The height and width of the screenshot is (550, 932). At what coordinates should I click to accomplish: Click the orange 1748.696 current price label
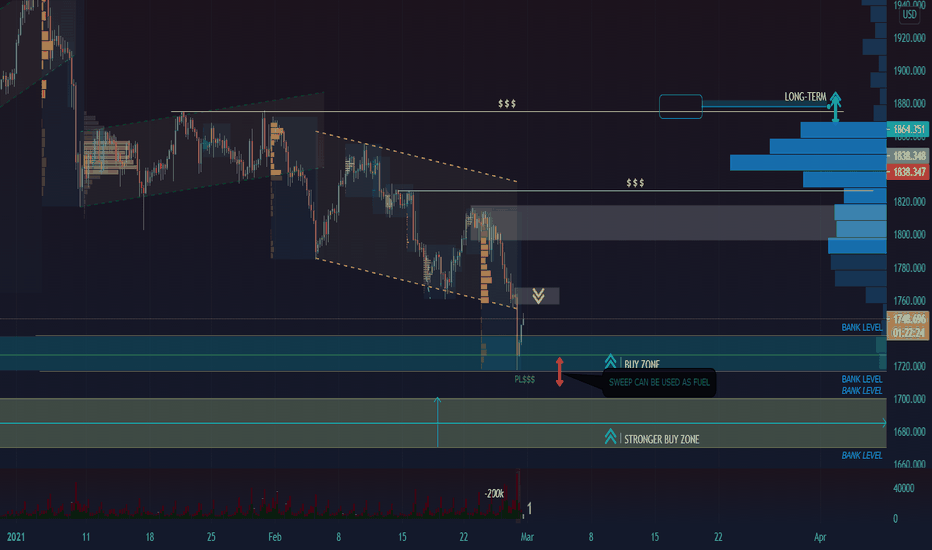(x=908, y=319)
